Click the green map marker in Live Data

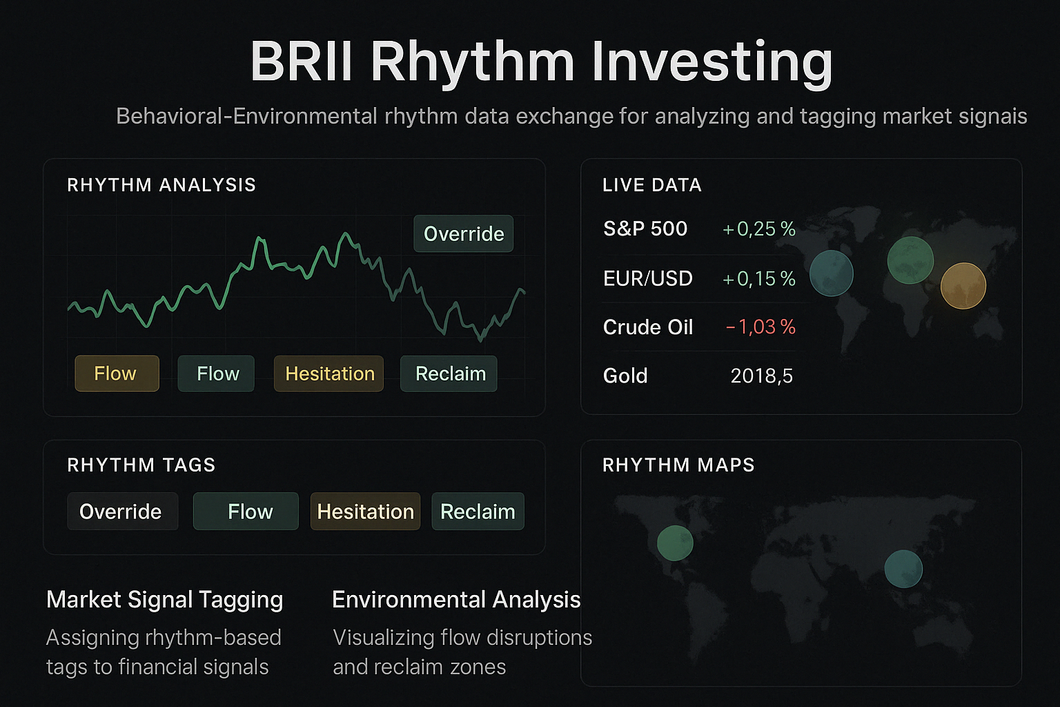click(x=910, y=260)
